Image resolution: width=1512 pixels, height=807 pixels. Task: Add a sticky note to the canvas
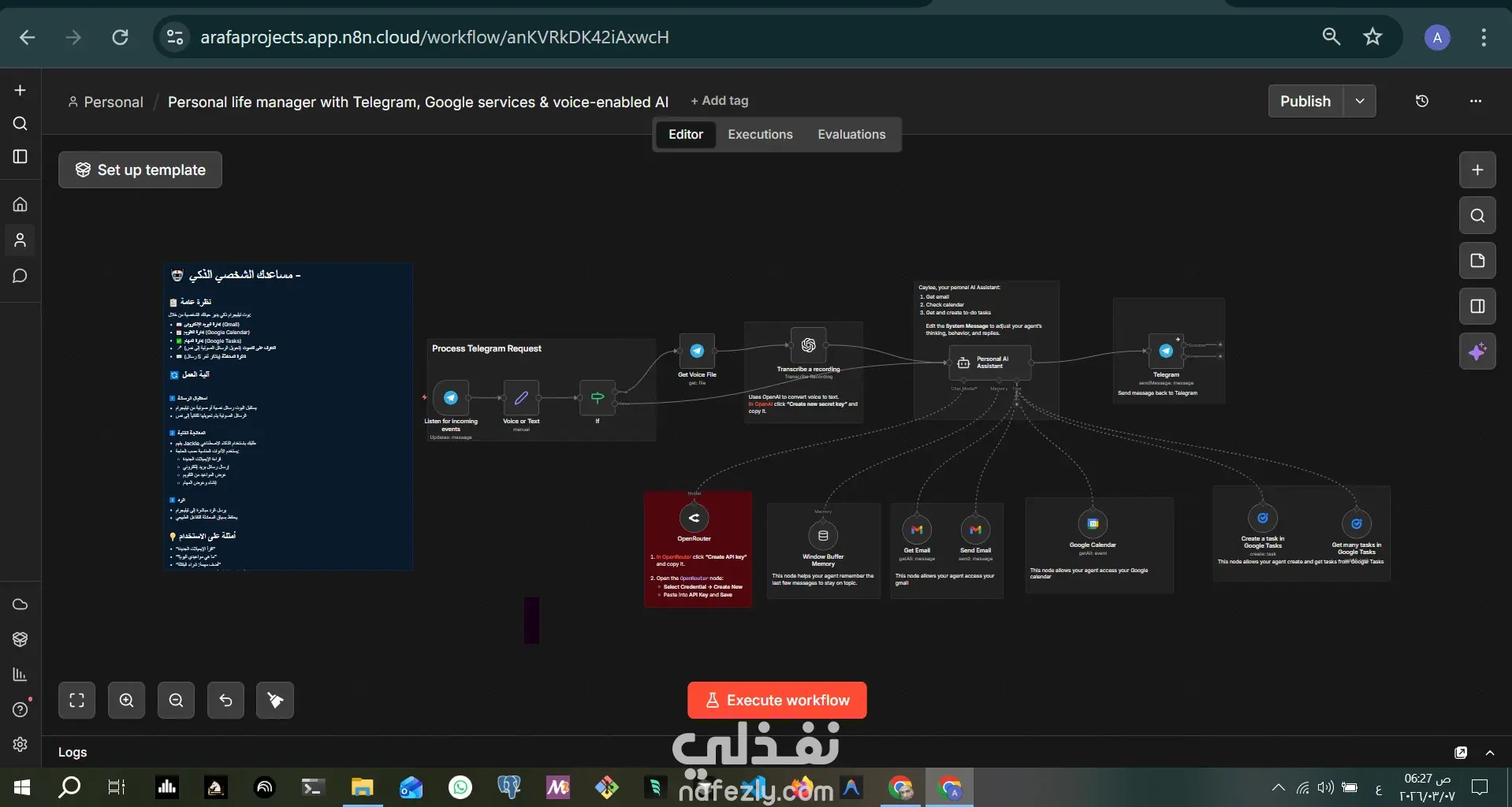click(x=1477, y=261)
